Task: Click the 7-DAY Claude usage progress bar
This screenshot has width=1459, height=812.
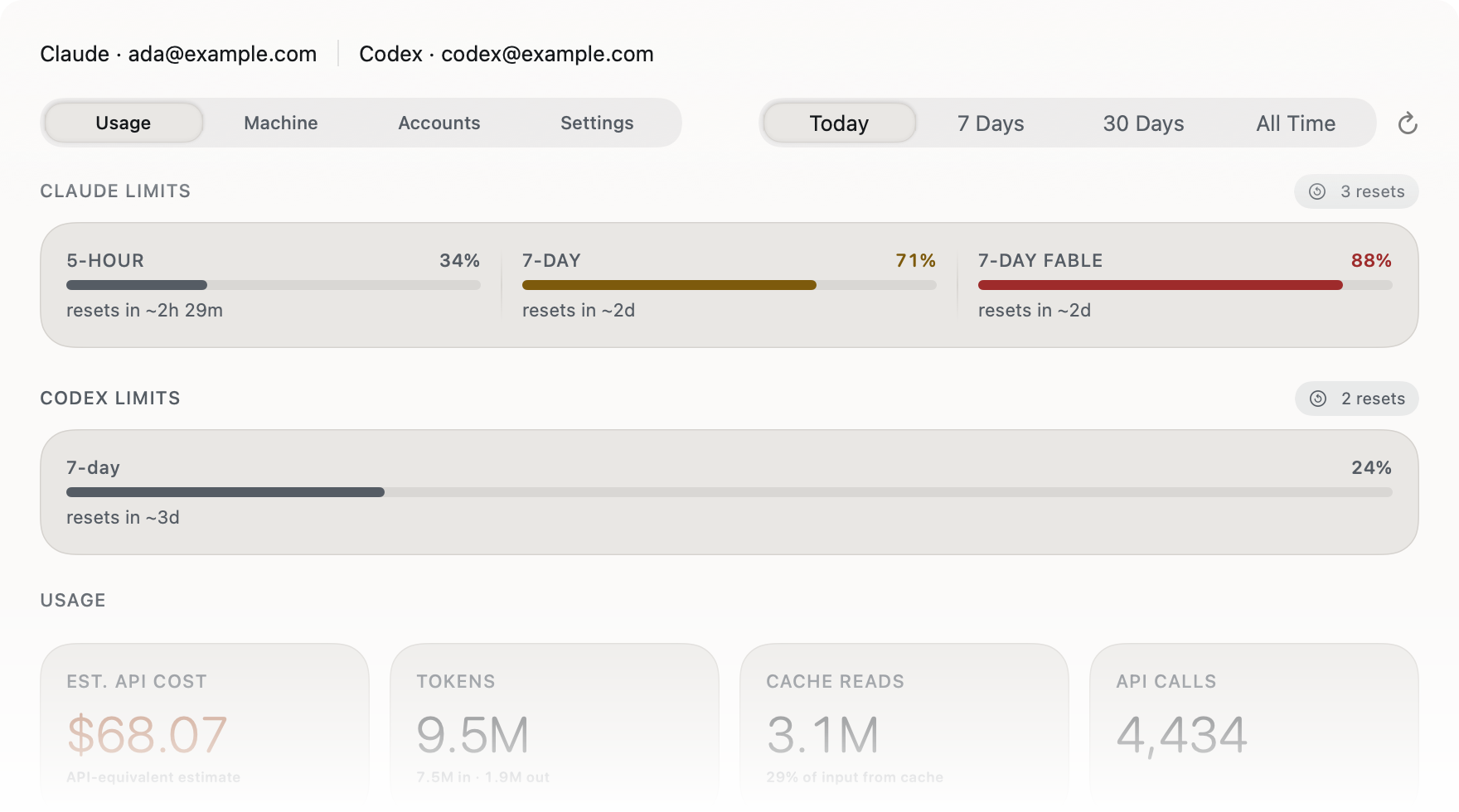Action: pos(729,285)
